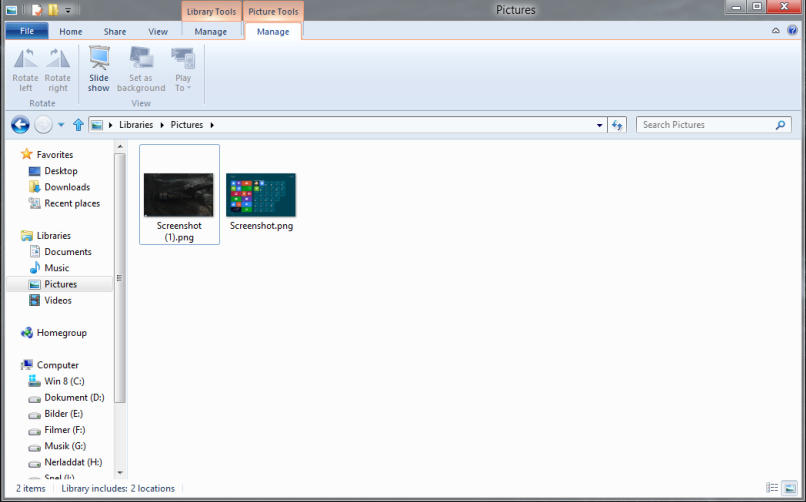Open the Music library
The image size is (806, 502).
(57, 268)
